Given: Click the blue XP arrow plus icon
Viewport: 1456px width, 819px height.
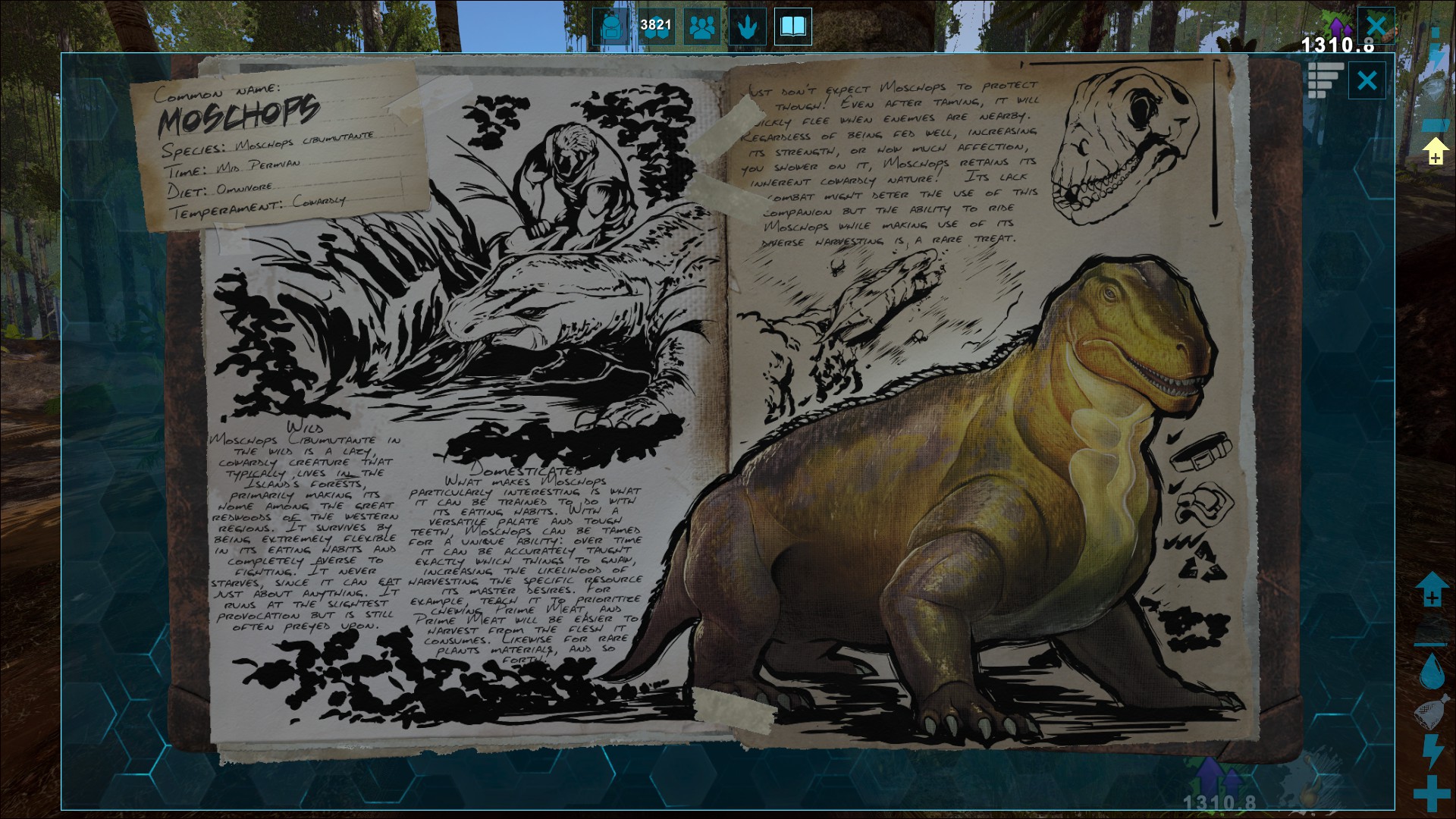Looking at the screenshot, I should [x=1432, y=590].
